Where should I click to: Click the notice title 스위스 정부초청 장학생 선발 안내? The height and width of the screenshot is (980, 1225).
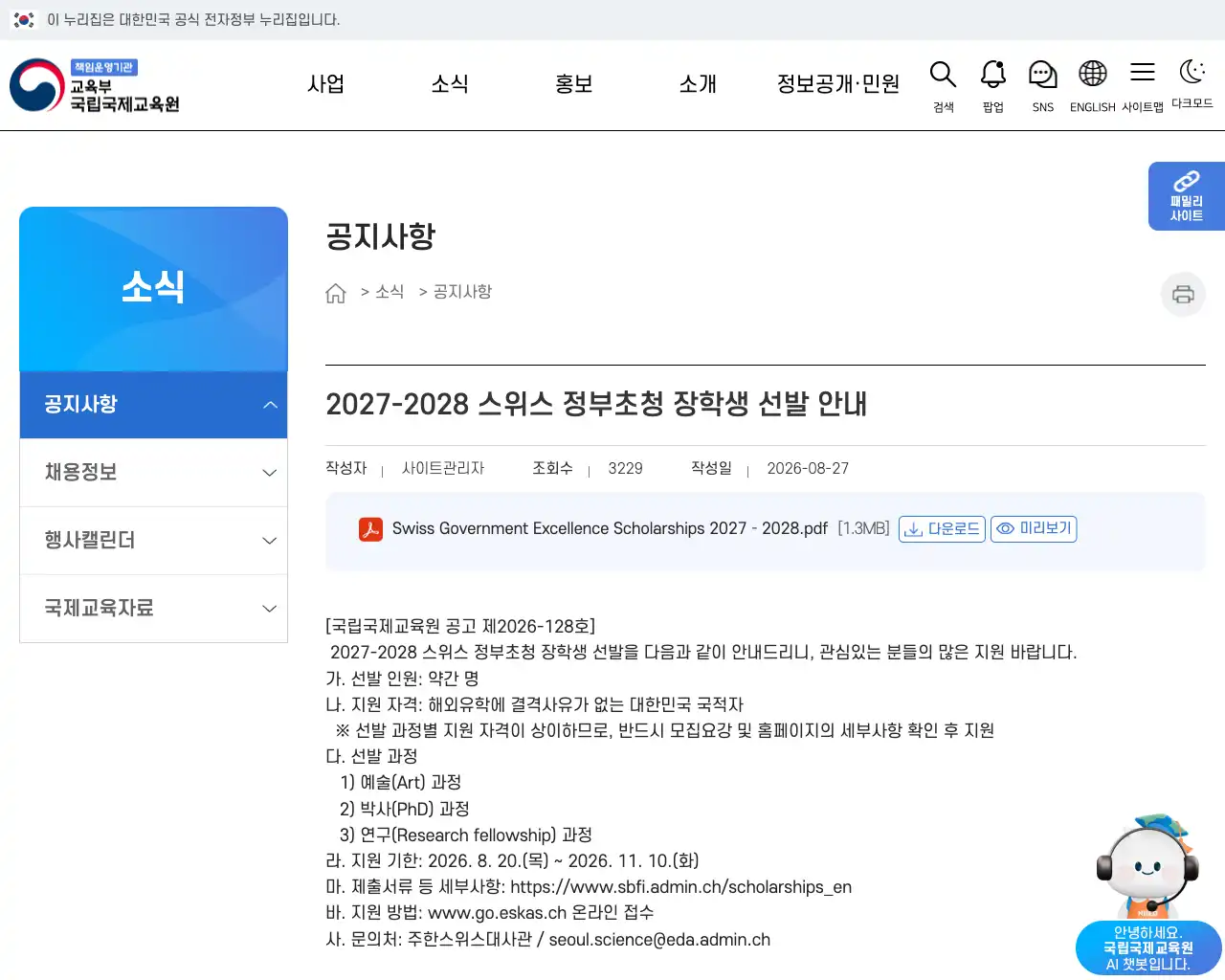tap(596, 404)
